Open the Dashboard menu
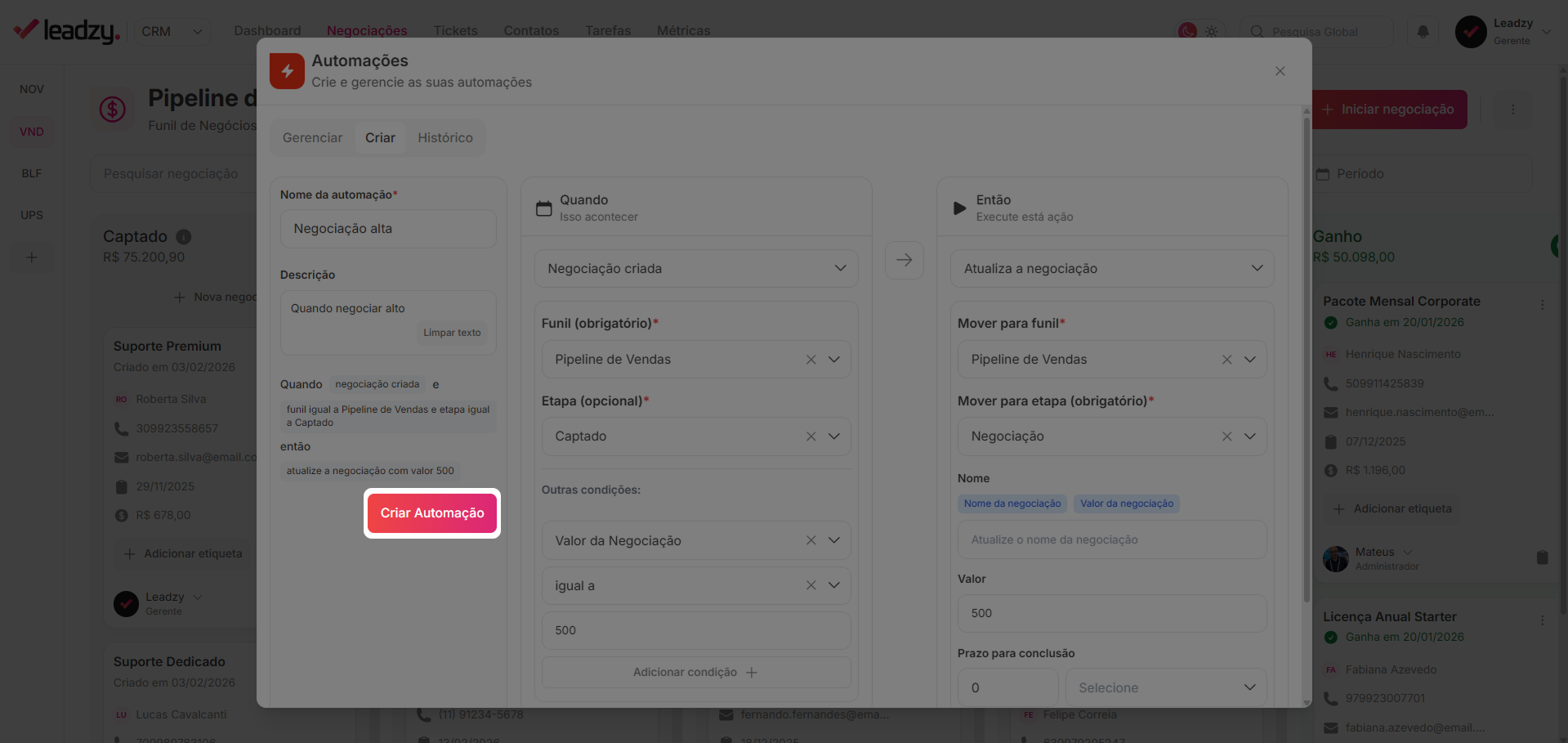1568x743 pixels. pyautogui.click(x=267, y=30)
